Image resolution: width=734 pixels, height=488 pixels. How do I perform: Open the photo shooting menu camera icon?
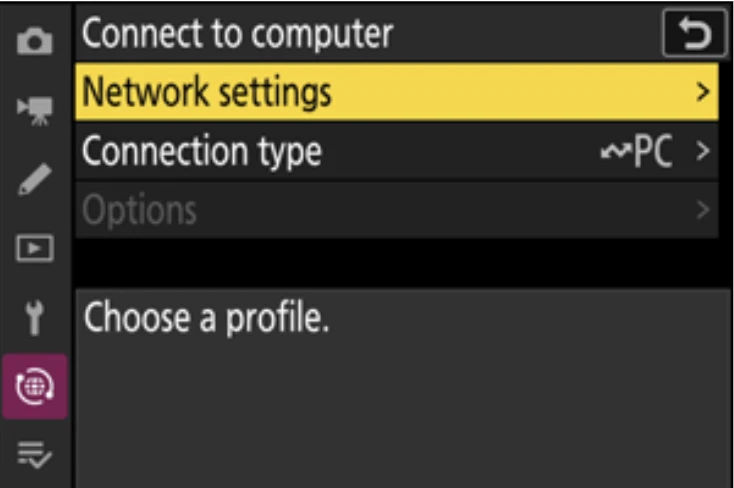(x=35, y=41)
